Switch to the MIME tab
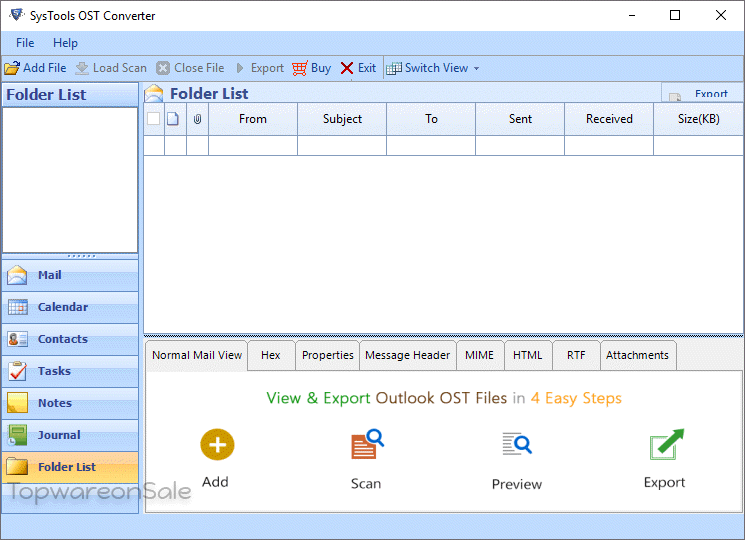745x540 pixels. pyautogui.click(x=479, y=355)
